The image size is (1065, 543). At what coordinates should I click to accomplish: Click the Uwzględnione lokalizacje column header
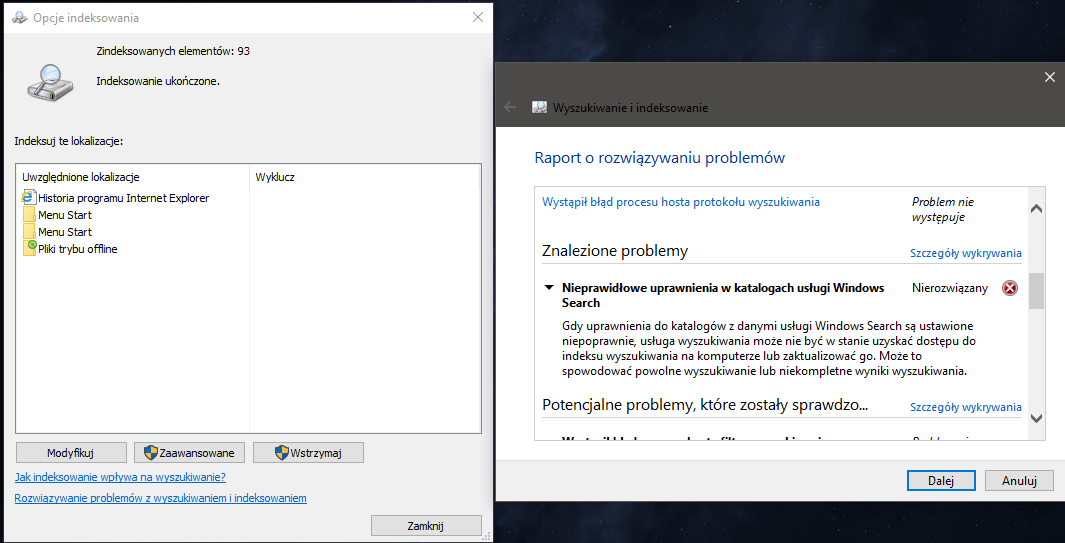click(x=132, y=177)
